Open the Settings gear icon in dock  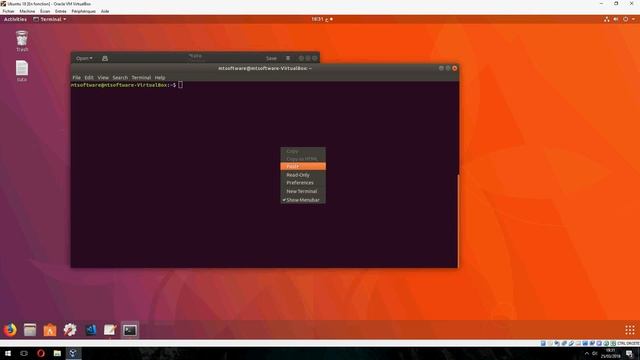[70, 330]
